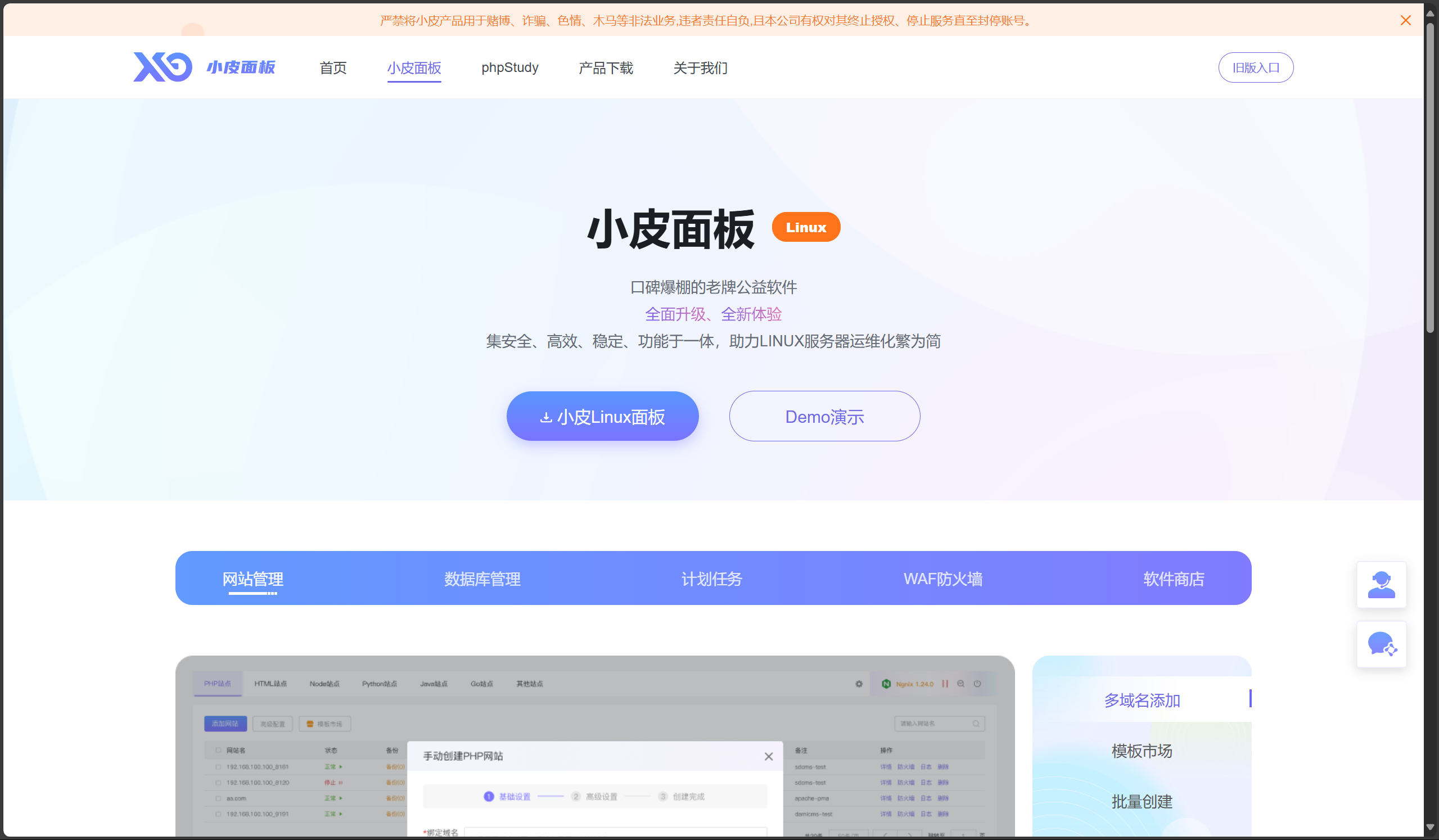This screenshot has height=840, width=1439.
Task: Click the settings gear in the panel preview
Action: [x=859, y=684]
